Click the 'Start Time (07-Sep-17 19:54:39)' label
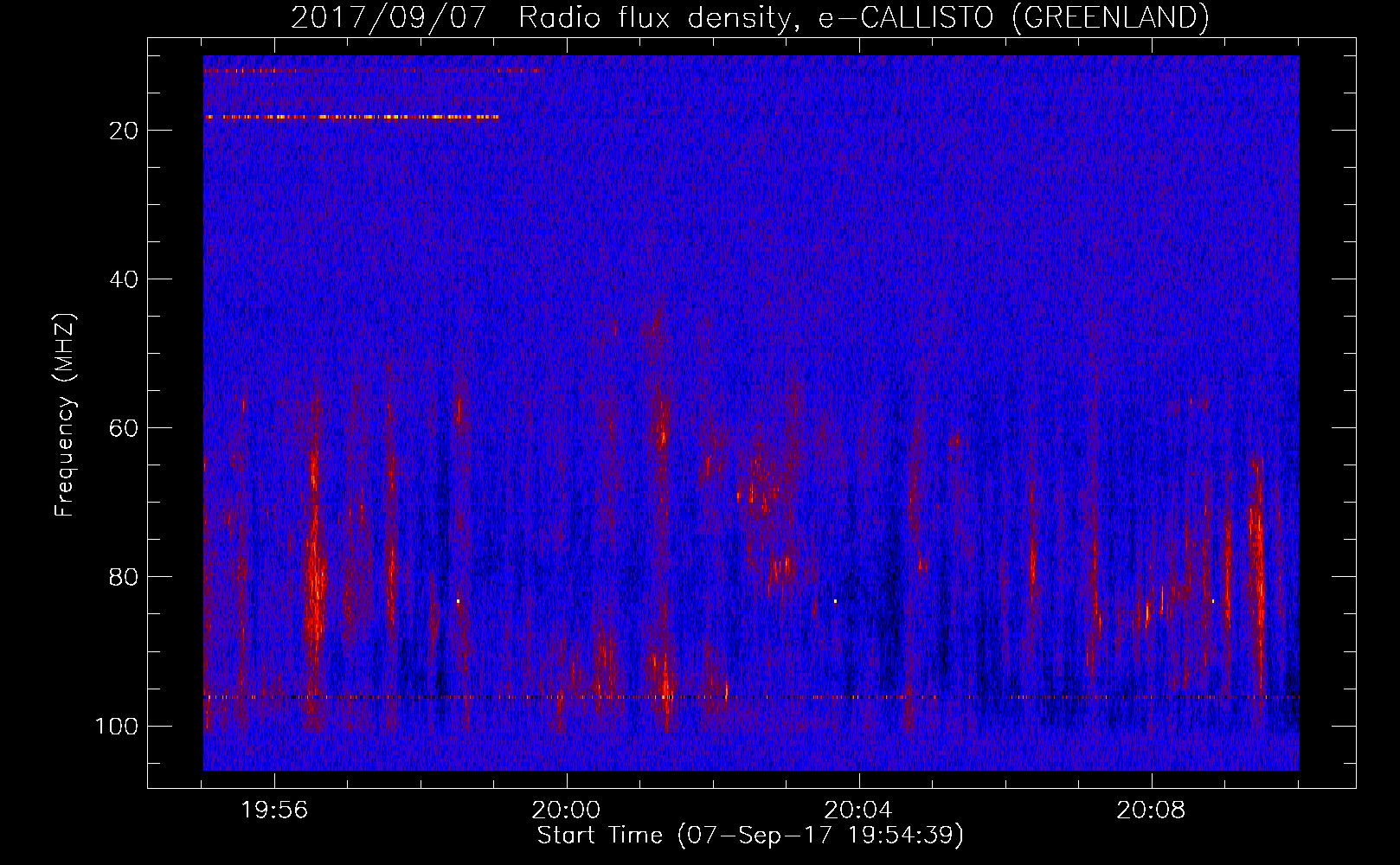 [750, 836]
